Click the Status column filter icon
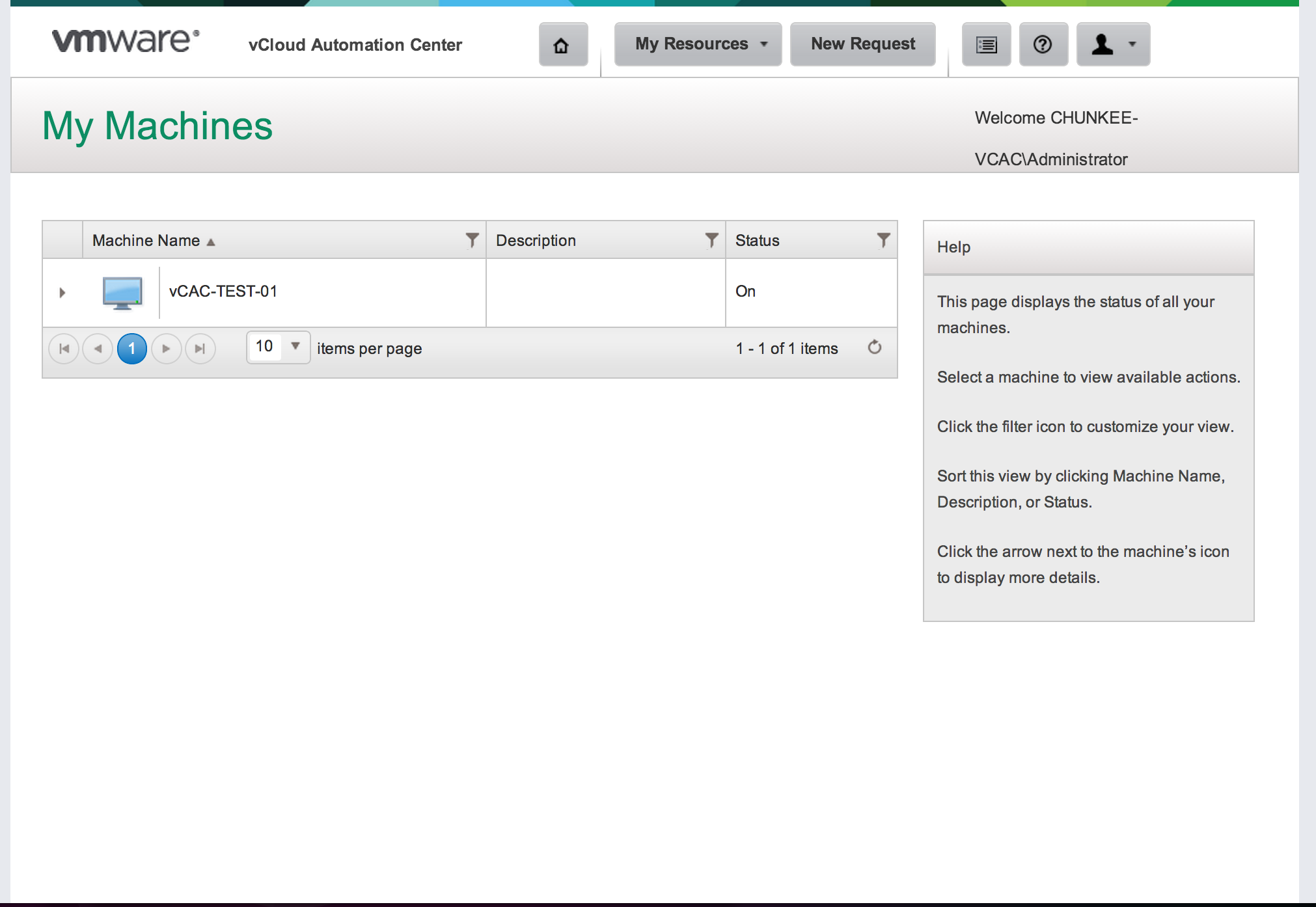Viewport: 1316px width, 907px height. coord(883,240)
